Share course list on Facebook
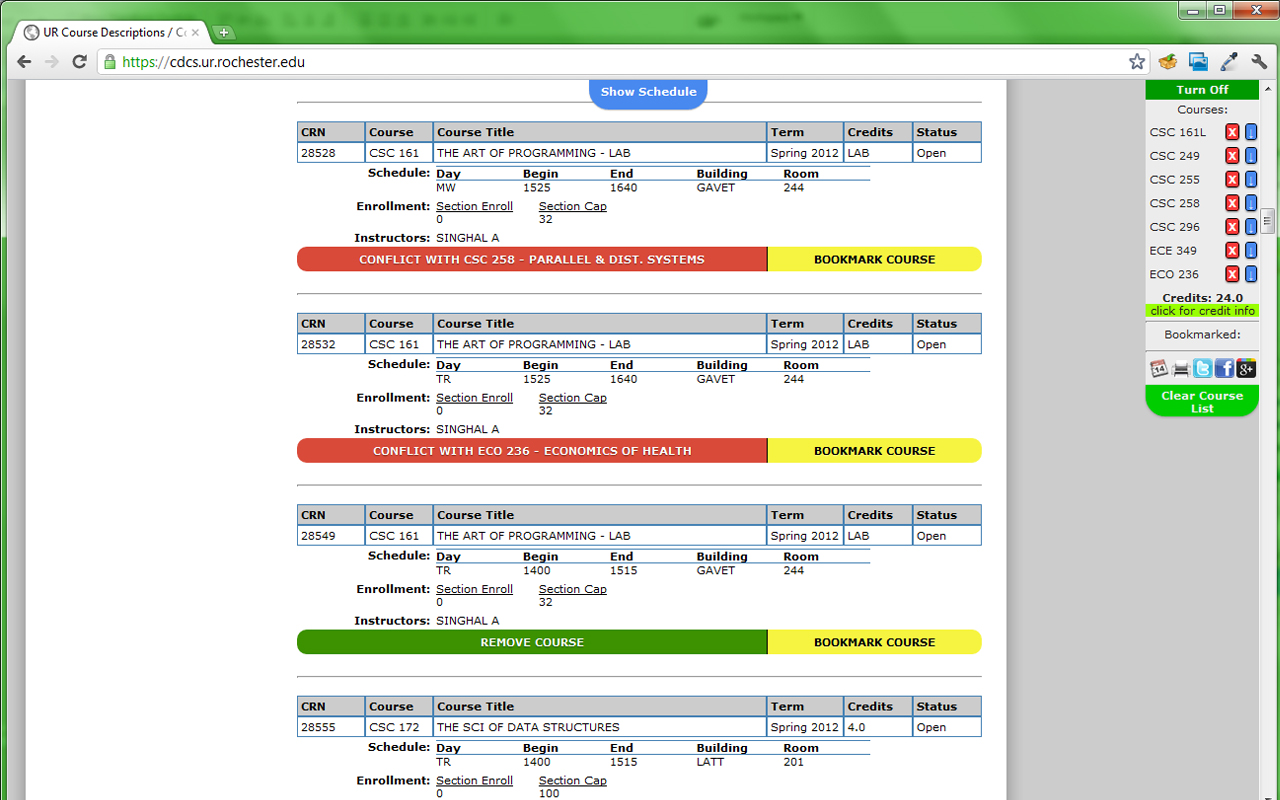1280x800 pixels. click(1224, 368)
